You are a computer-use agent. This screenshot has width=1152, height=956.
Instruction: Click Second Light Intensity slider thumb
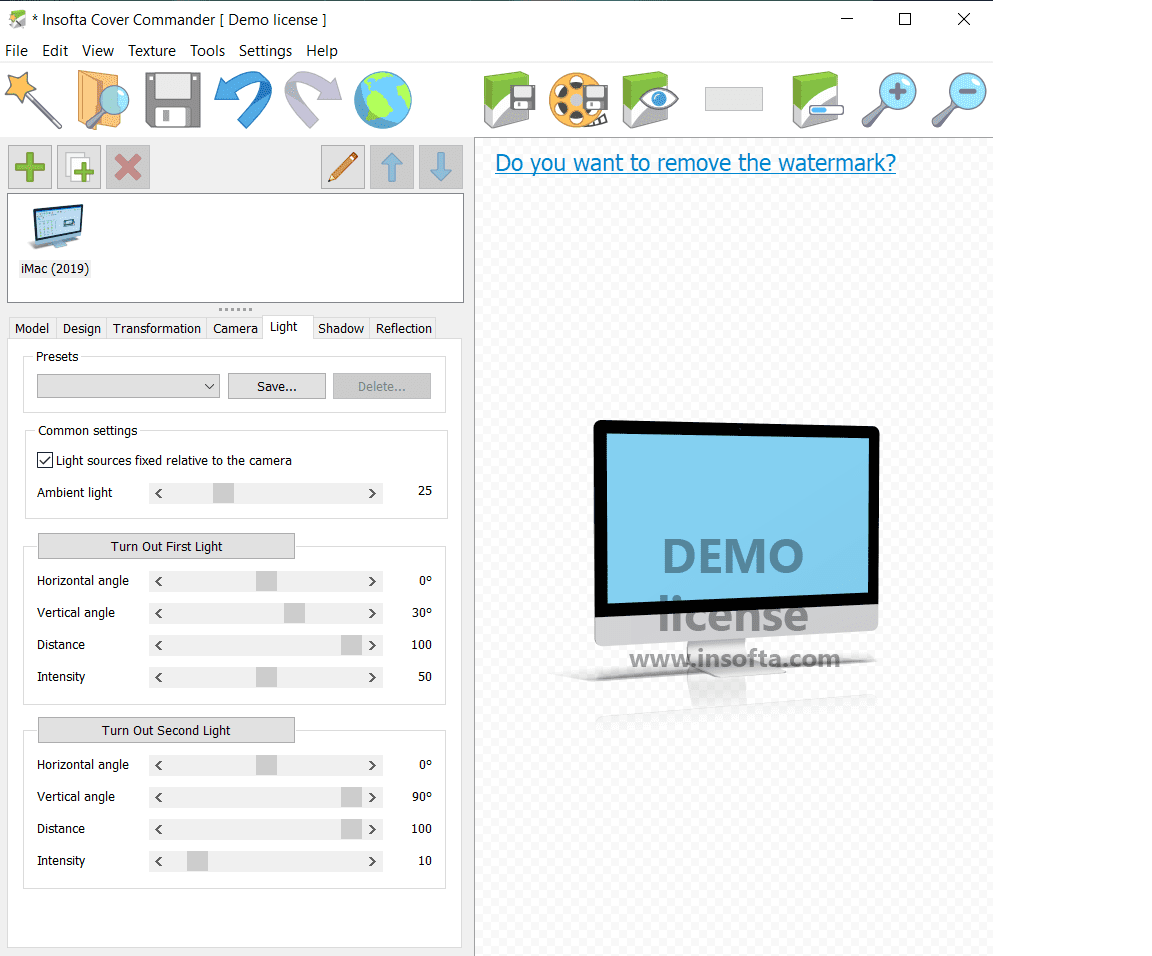tap(198, 861)
